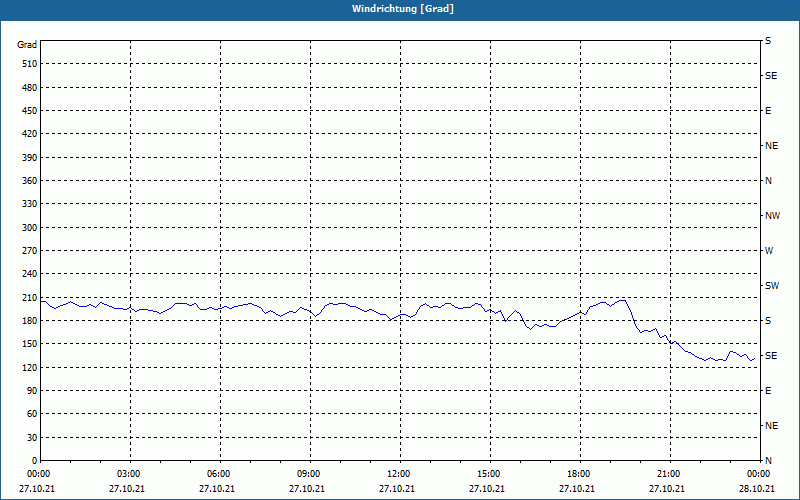Select the 480 y-axis value
800x500 pixels.
pyautogui.click(x=30, y=87)
